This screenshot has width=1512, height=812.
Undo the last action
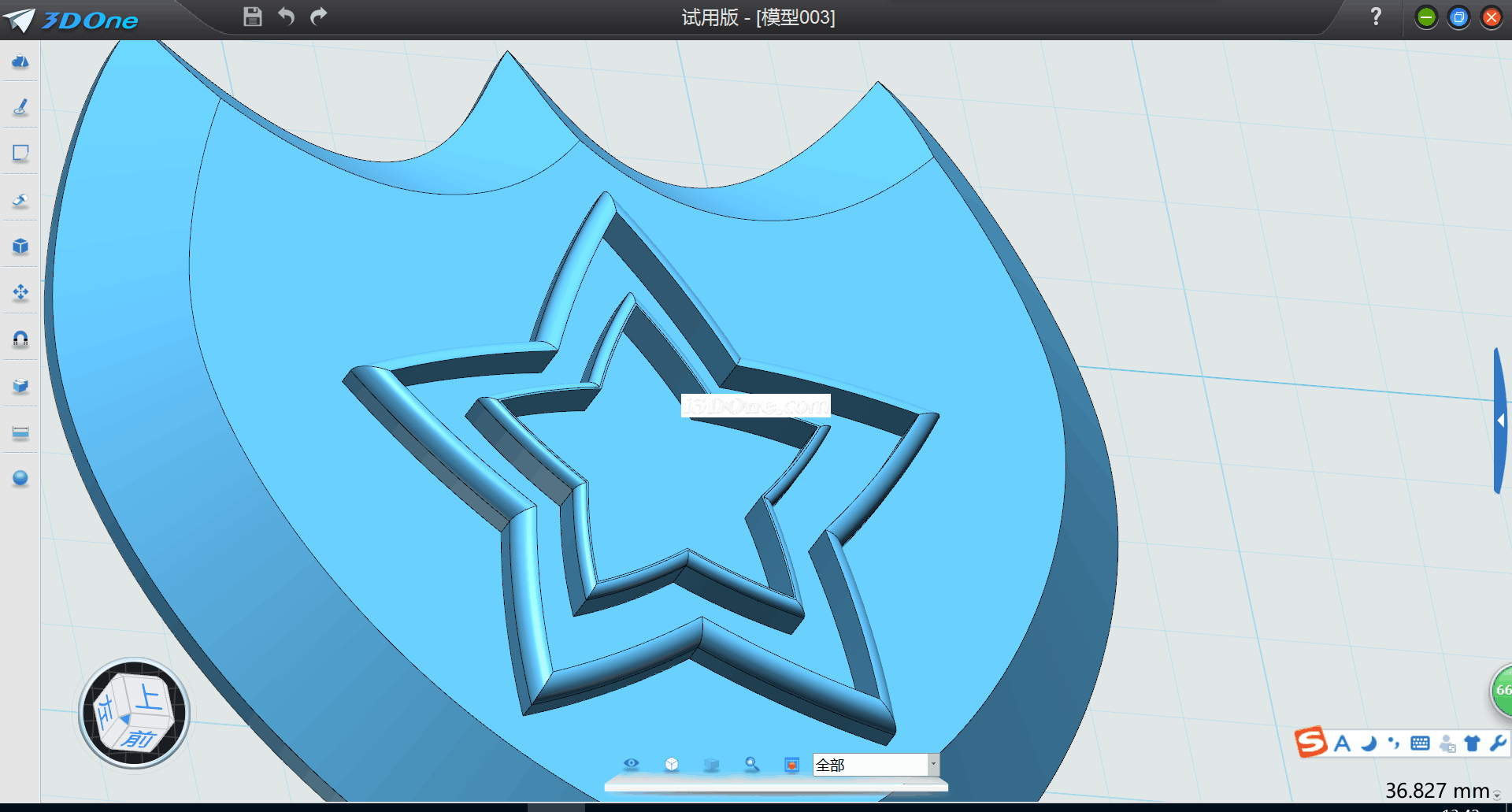tap(286, 17)
